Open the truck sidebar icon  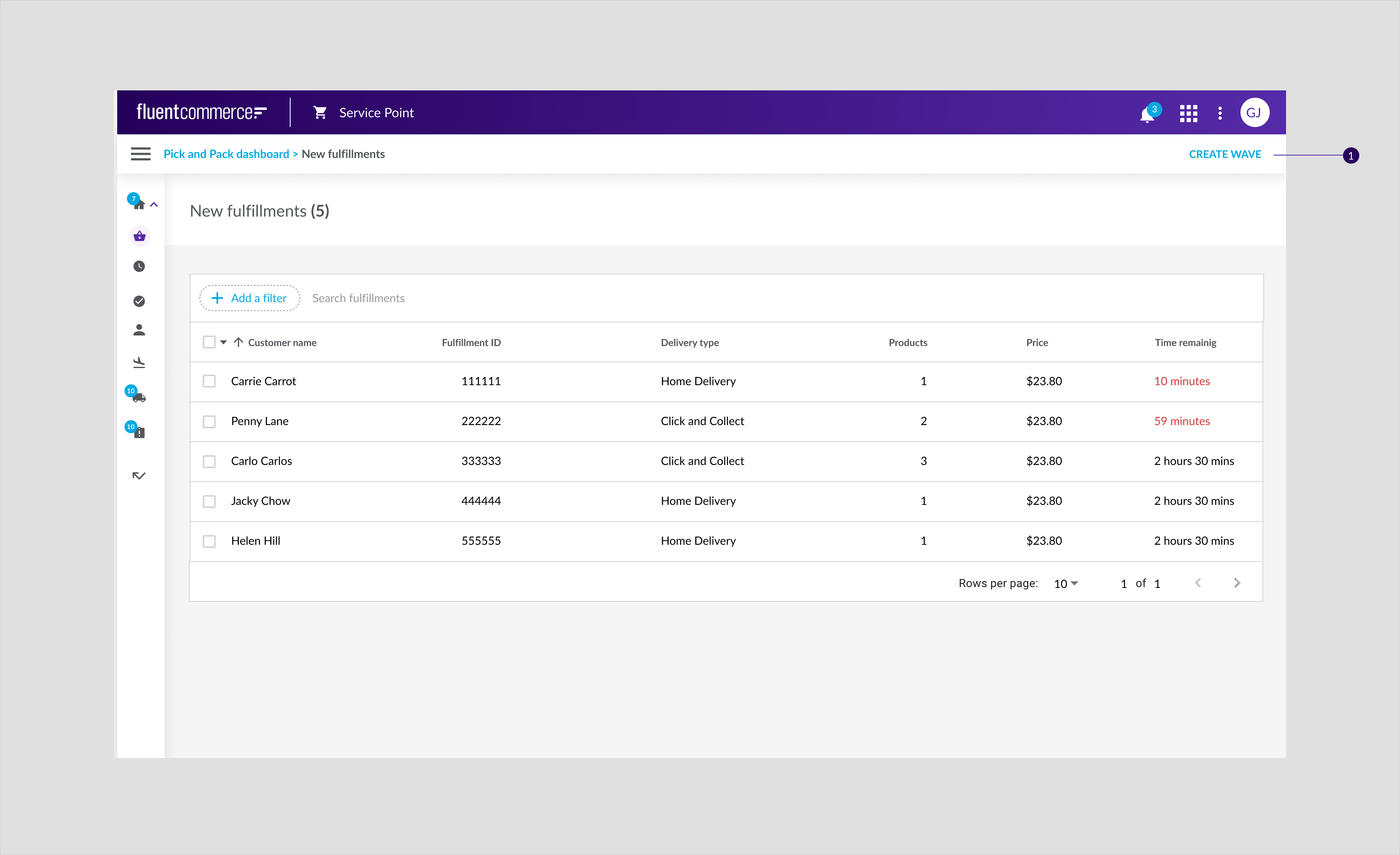(139, 397)
